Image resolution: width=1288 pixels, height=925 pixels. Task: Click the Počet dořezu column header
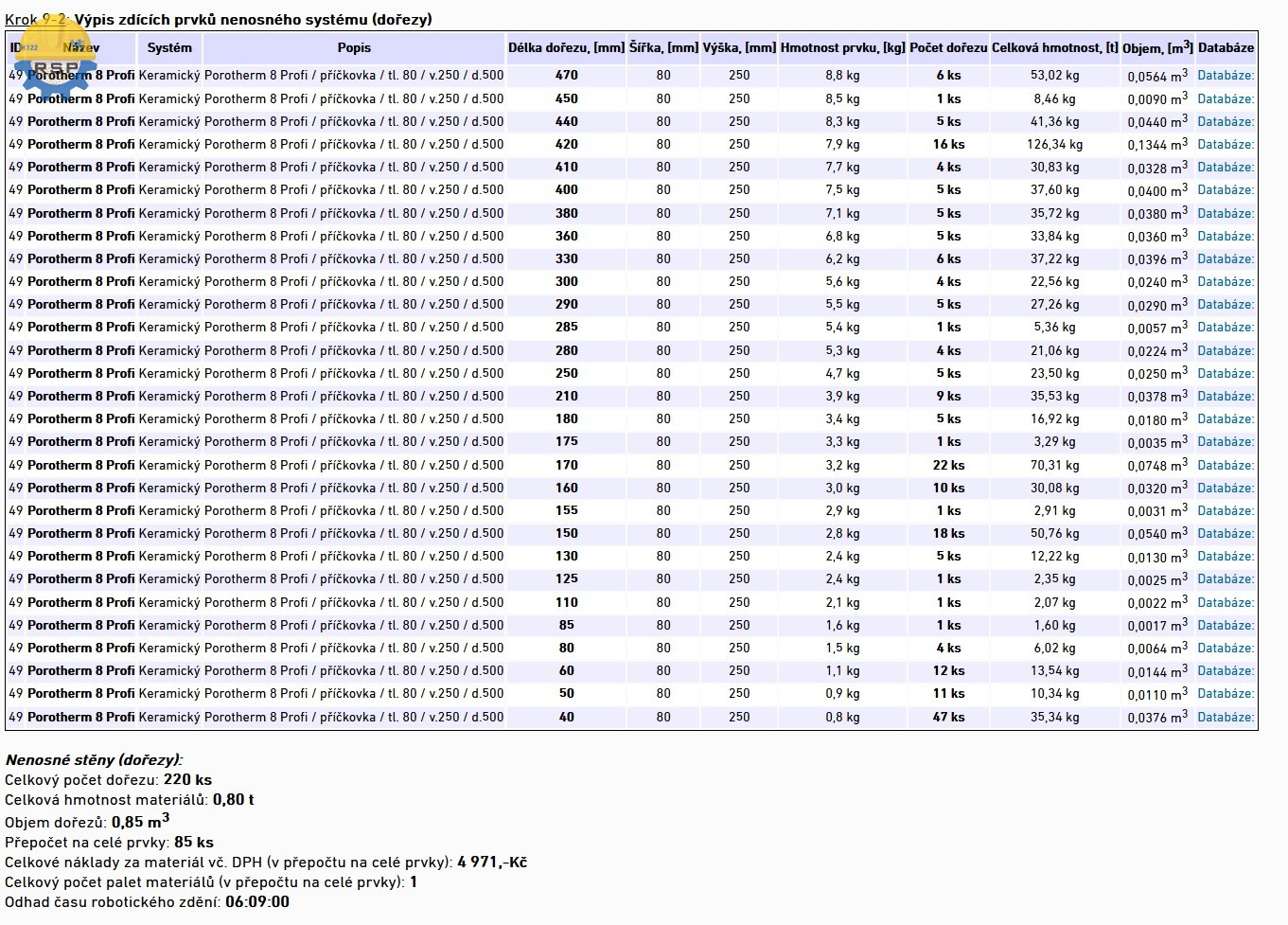(x=948, y=47)
